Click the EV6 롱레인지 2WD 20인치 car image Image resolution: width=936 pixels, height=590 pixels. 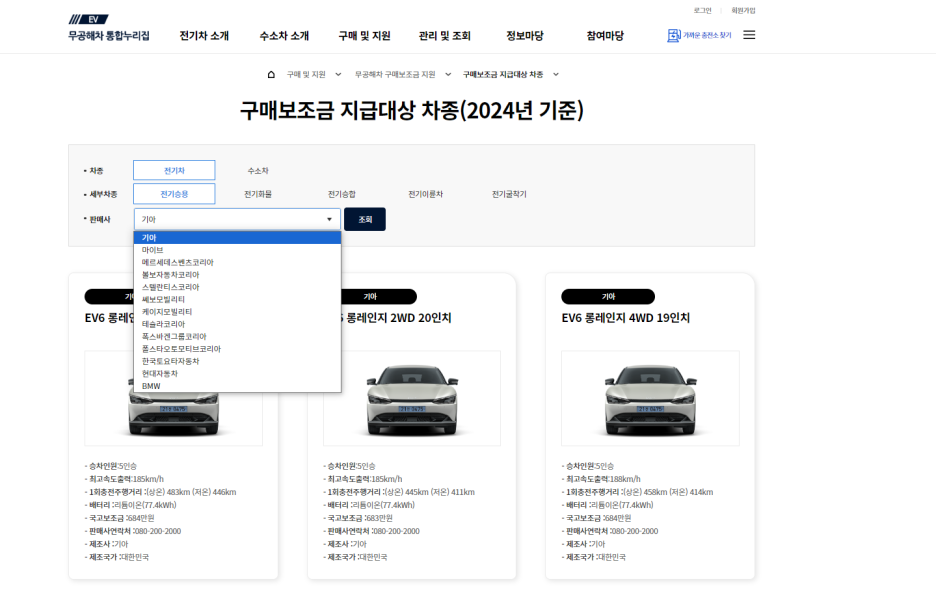pos(412,398)
